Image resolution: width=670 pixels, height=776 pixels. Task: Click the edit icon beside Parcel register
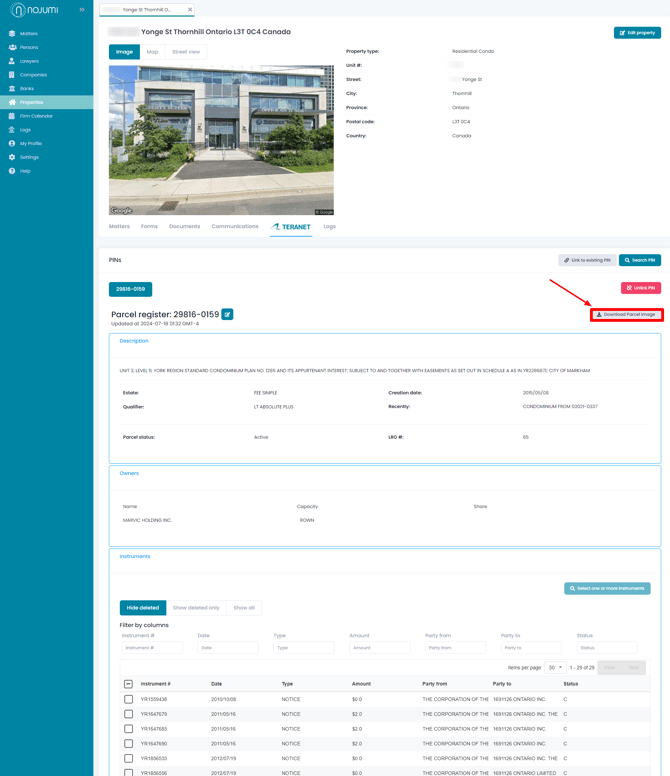[228, 314]
